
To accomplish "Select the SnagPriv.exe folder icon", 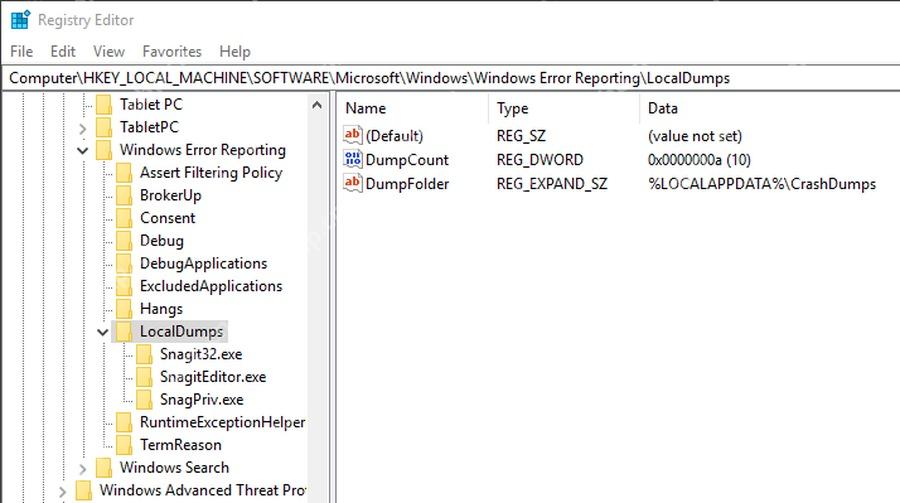I will (144, 399).
